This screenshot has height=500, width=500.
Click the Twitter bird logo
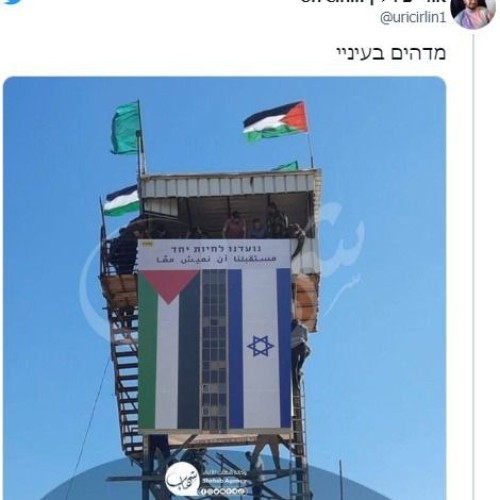click(x=12, y=2)
